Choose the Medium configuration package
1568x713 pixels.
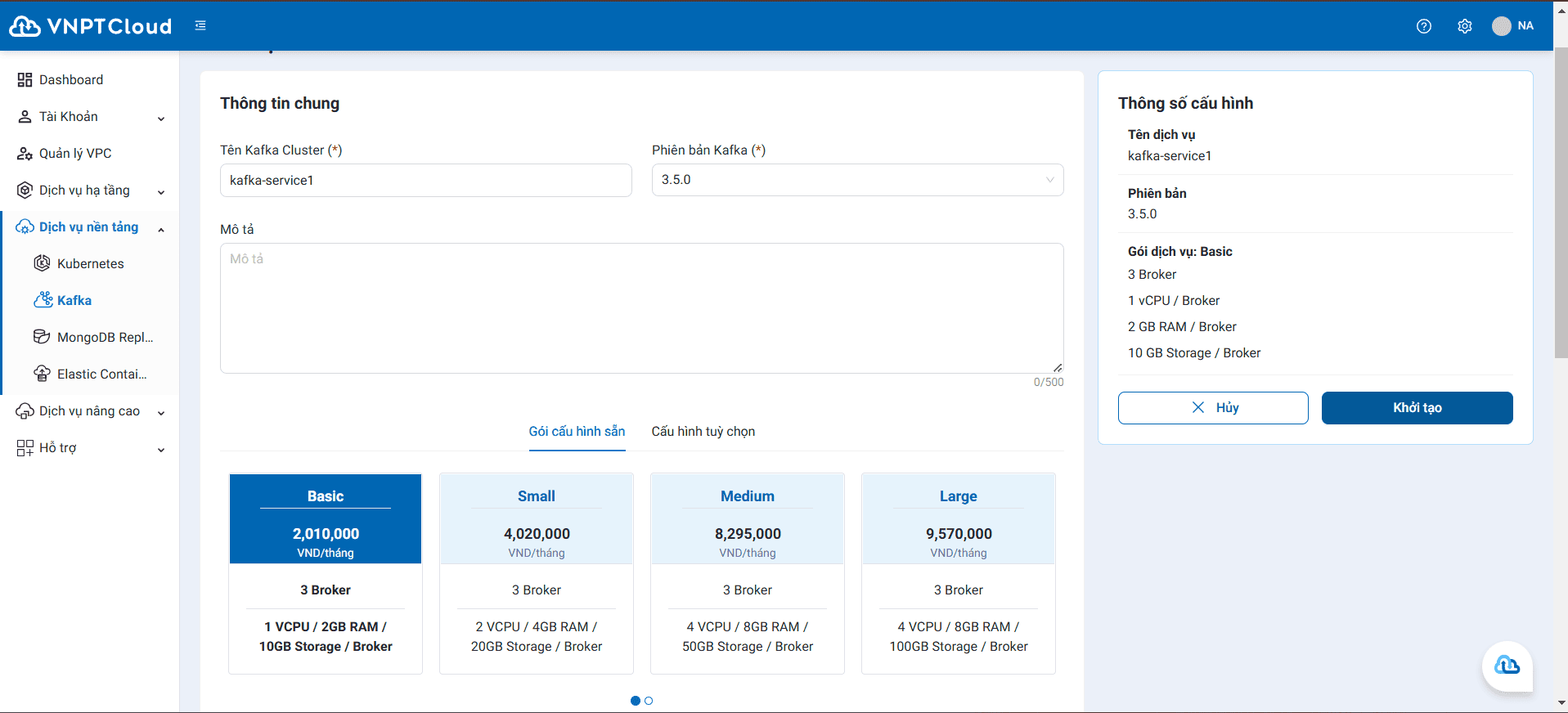pos(747,572)
